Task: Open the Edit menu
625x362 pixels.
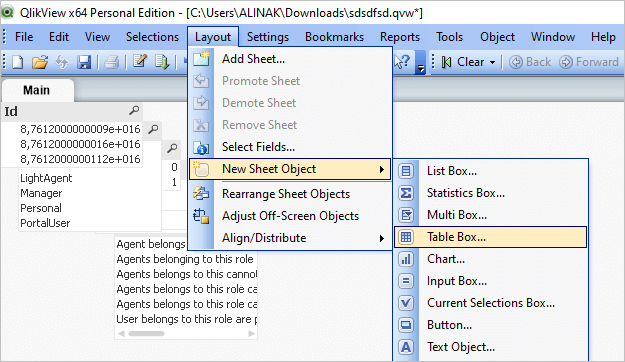Action: click(59, 37)
